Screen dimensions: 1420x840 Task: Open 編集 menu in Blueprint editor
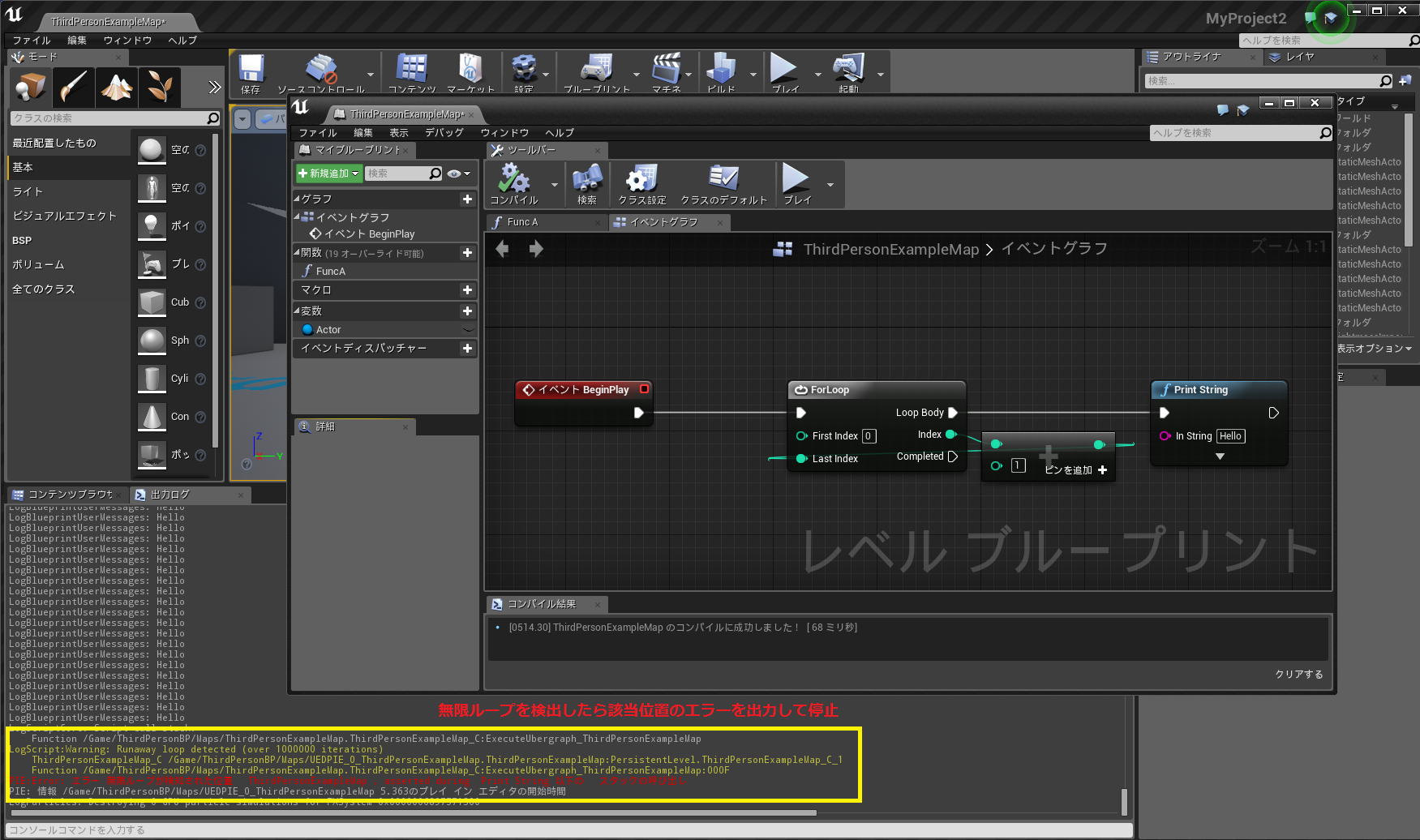tap(363, 133)
